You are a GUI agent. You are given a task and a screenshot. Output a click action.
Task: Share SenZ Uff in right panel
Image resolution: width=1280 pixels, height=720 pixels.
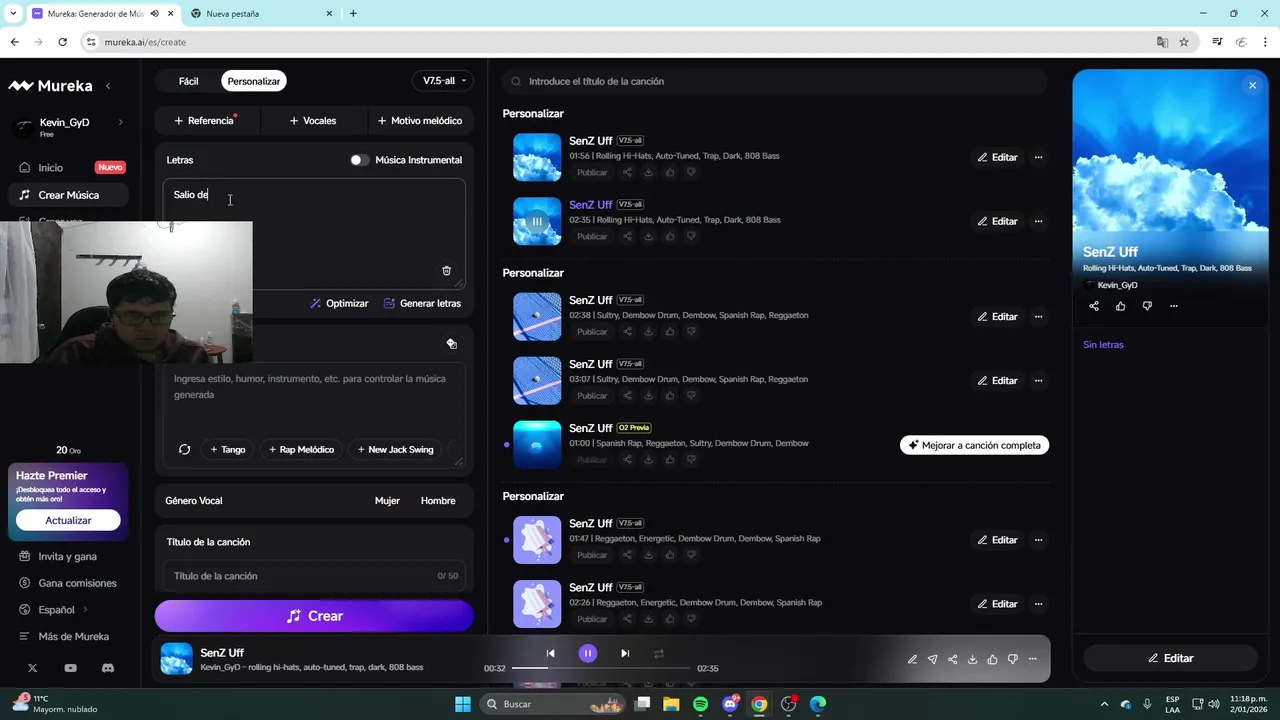(1094, 306)
